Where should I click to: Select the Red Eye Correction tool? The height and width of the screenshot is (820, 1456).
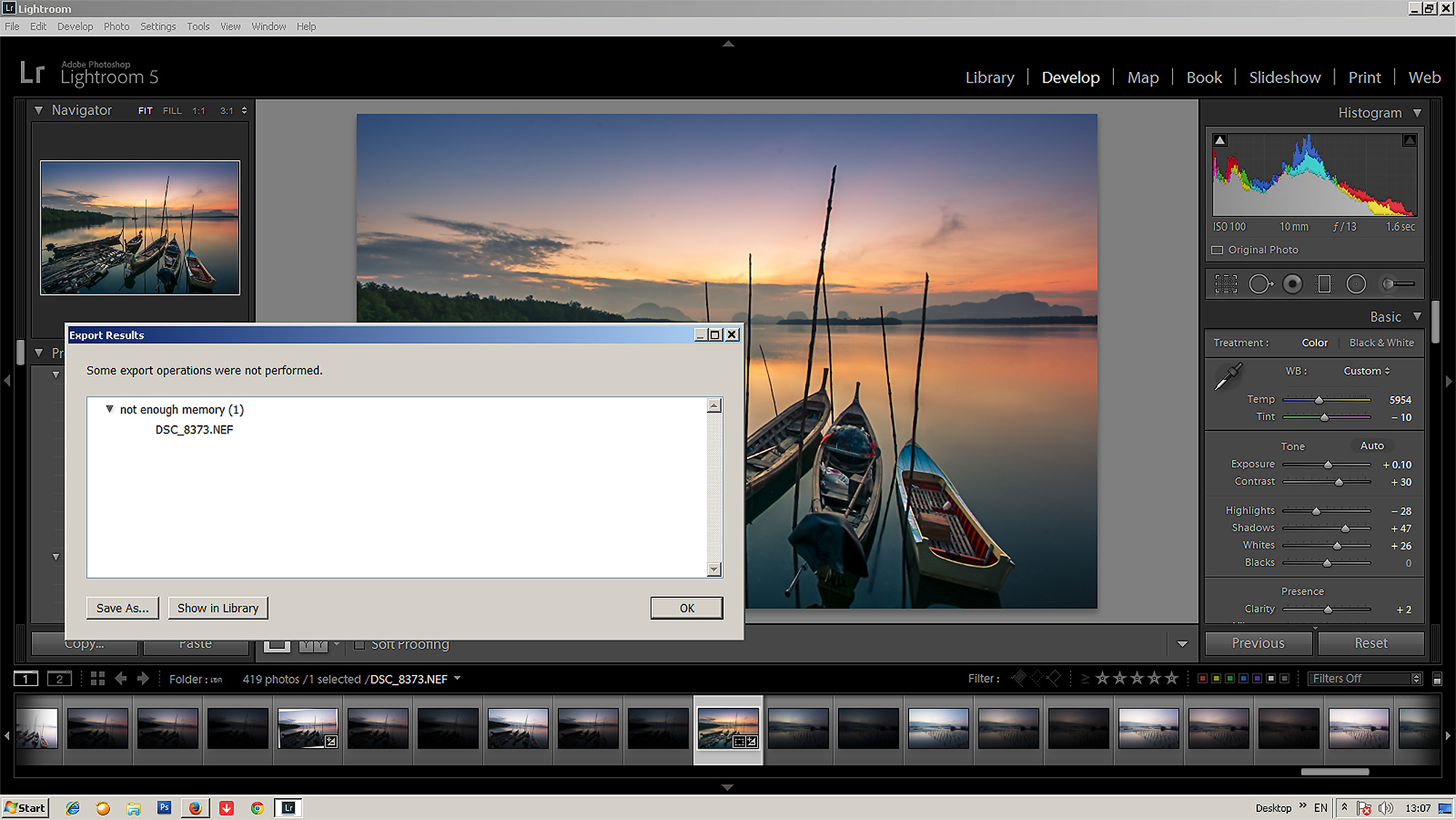(1292, 284)
